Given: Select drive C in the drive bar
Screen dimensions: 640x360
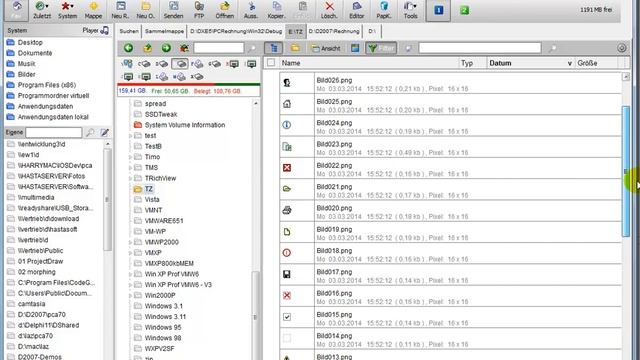Looking at the screenshot, I should (x=144, y=64).
